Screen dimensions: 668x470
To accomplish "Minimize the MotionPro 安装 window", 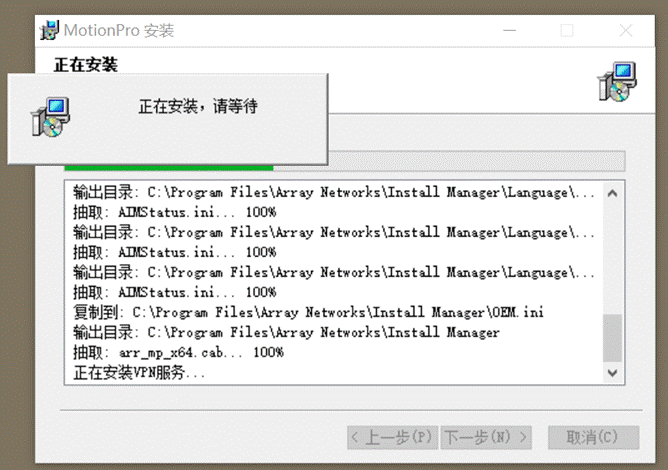I will 510,31.
